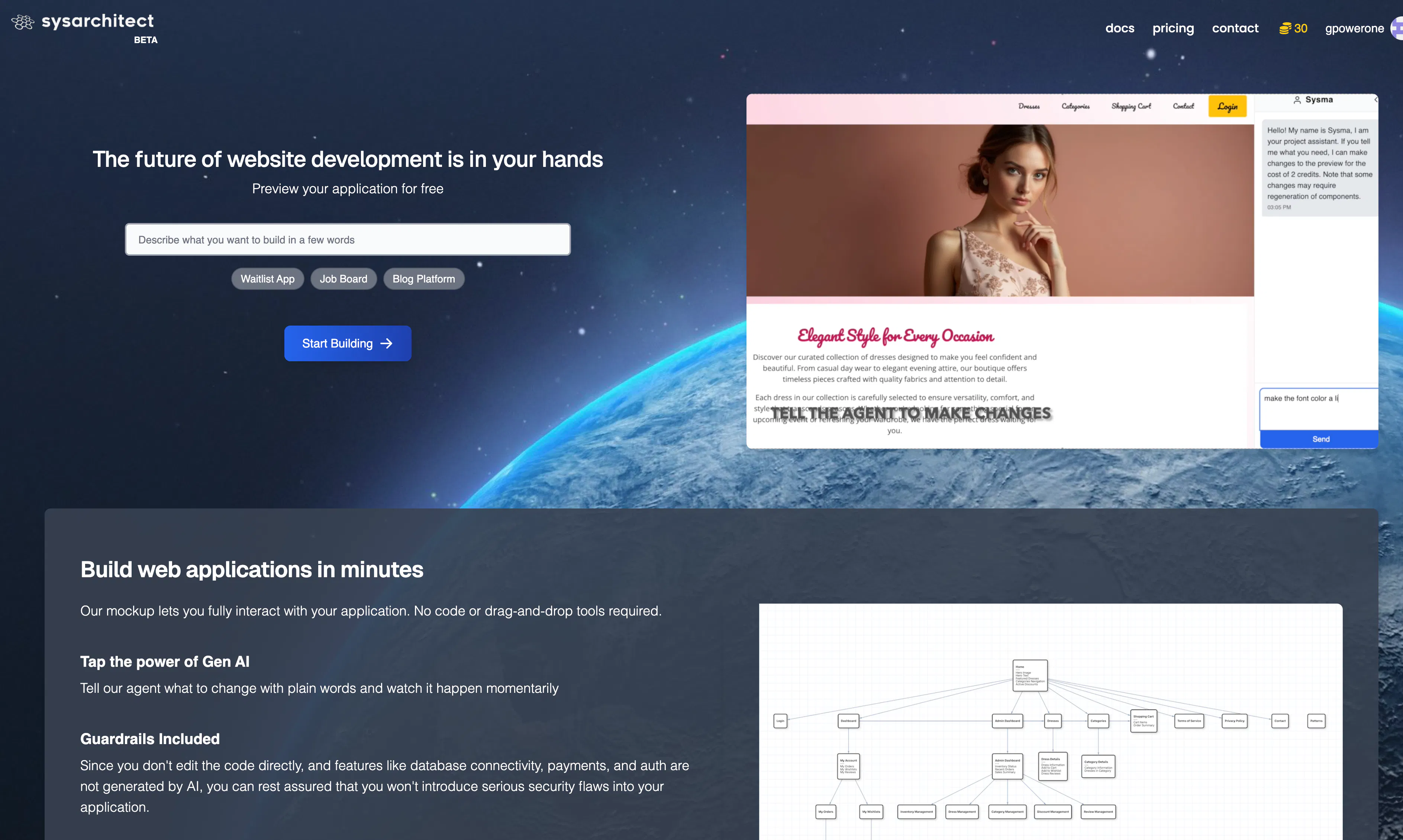
Task: Click Dresses in the preview navigation
Action: pos(1029,106)
